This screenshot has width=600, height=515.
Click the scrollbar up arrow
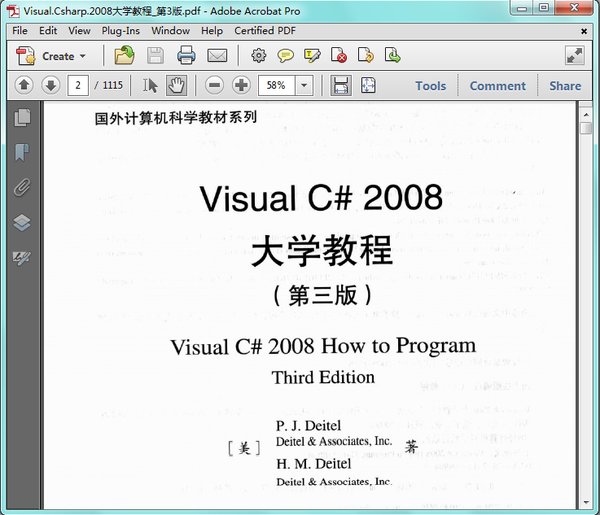[x=586, y=114]
